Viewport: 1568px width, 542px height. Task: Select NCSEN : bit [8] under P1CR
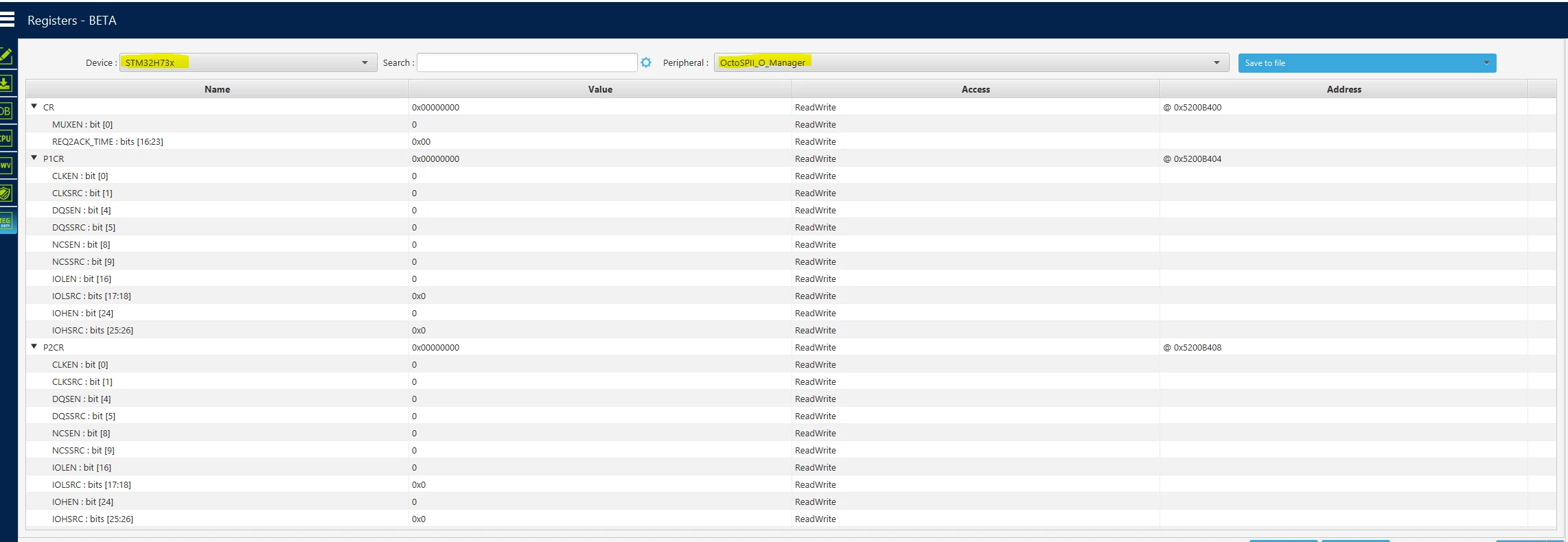(x=791, y=244)
